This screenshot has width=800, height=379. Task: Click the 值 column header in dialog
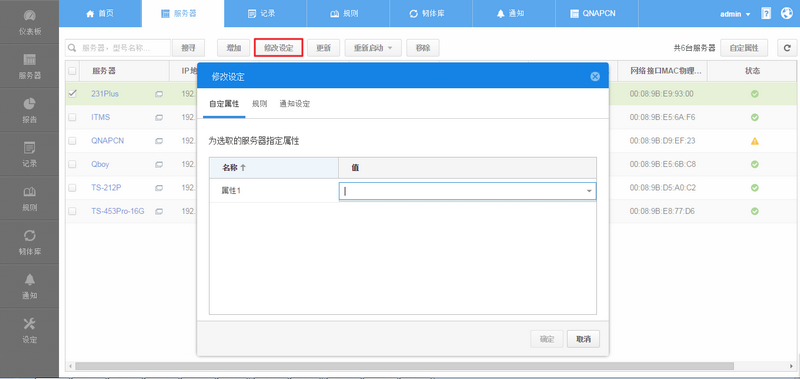467,168
